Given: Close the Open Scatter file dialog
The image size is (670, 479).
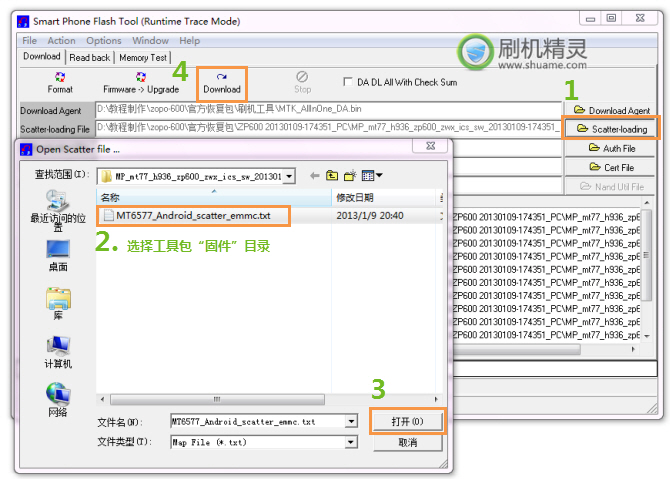Looking at the screenshot, I should (x=430, y=146).
